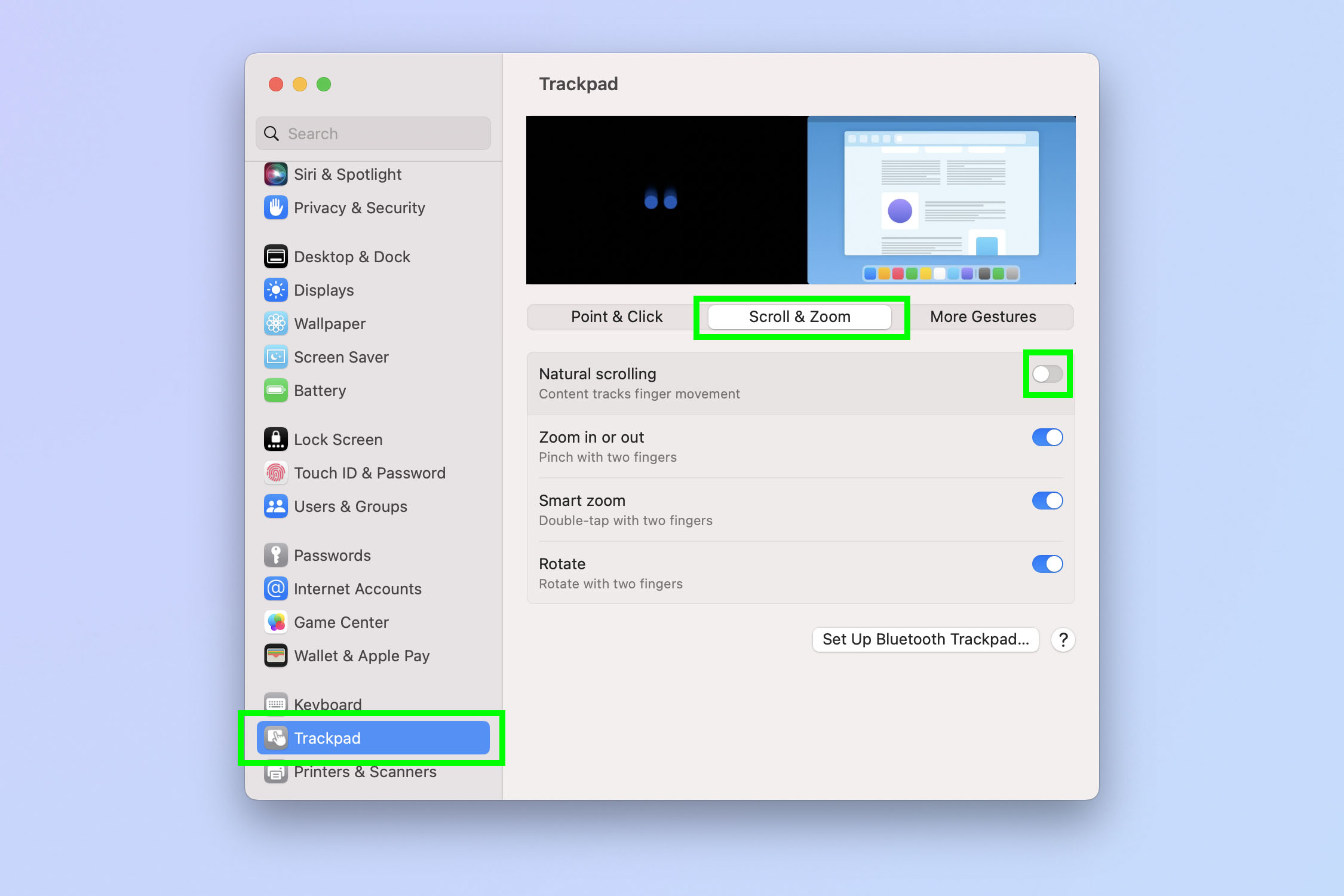
Task: Disable Rotate gesture toggle
Action: pos(1046,563)
